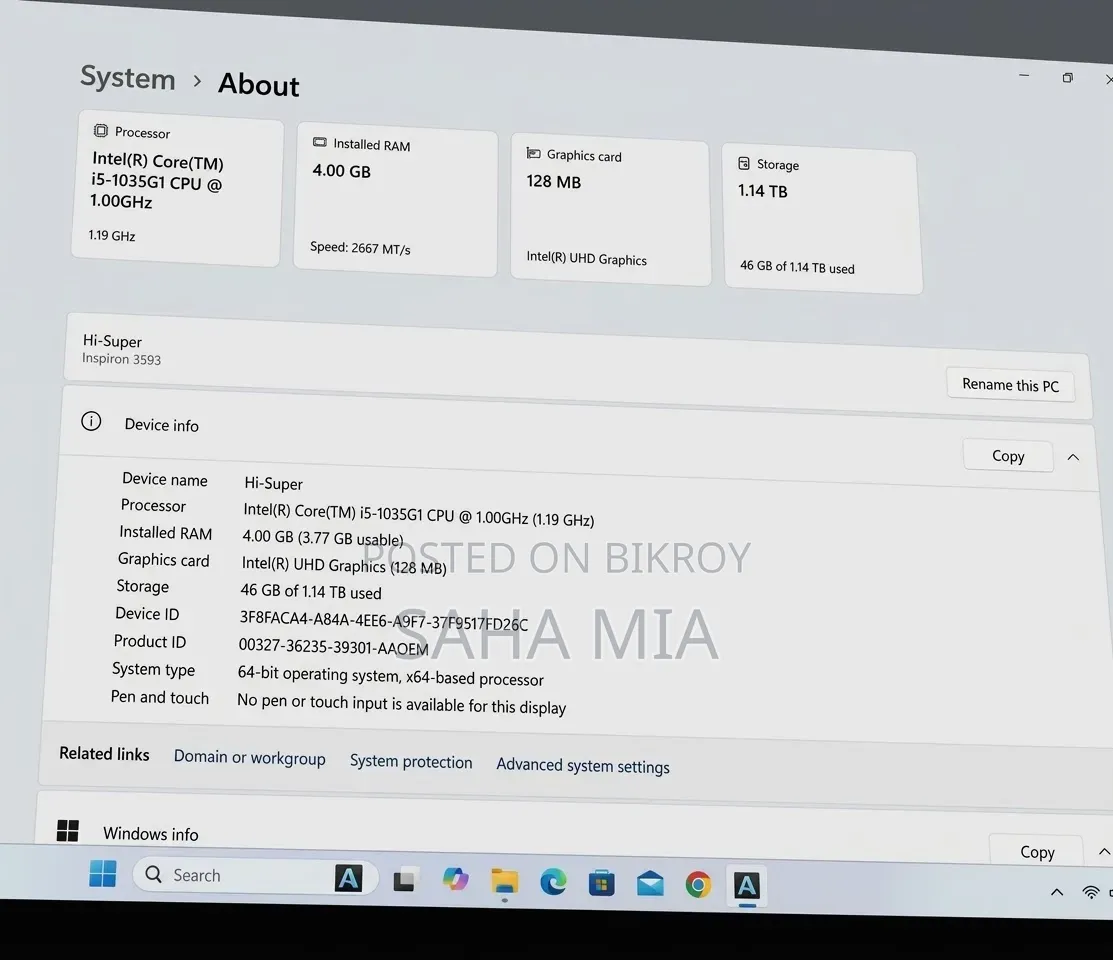The height and width of the screenshot is (960, 1113).
Task: Minimize the Settings window
Action: click(x=1024, y=75)
